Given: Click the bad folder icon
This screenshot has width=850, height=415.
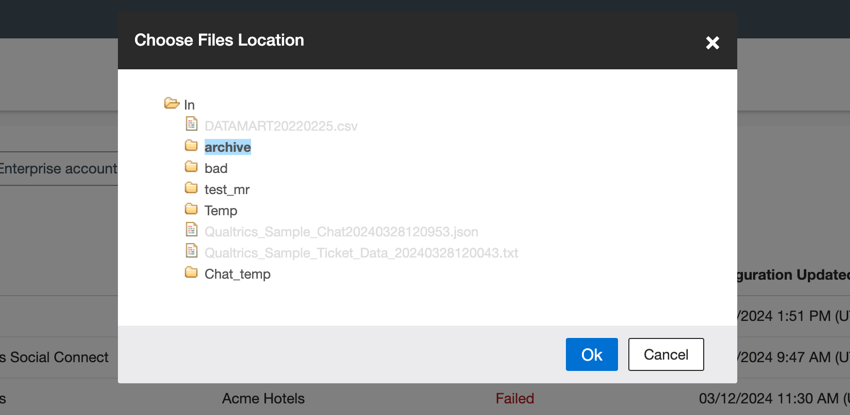Looking at the screenshot, I should [x=191, y=167].
